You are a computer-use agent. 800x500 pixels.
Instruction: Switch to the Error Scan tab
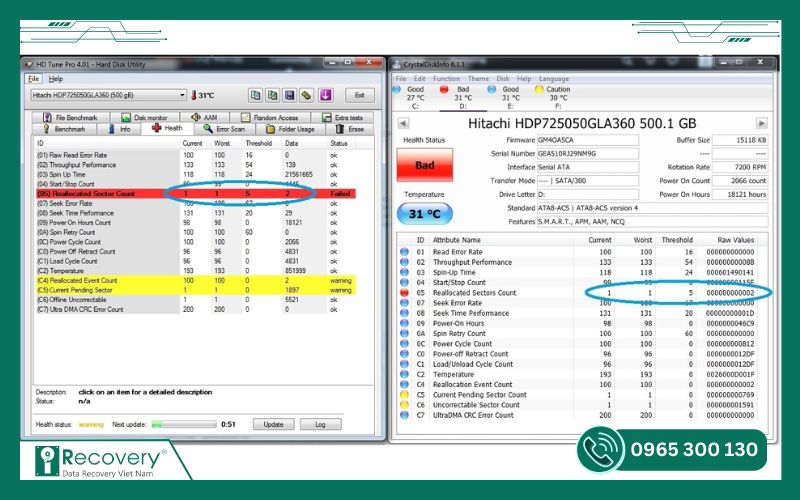click(x=224, y=129)
